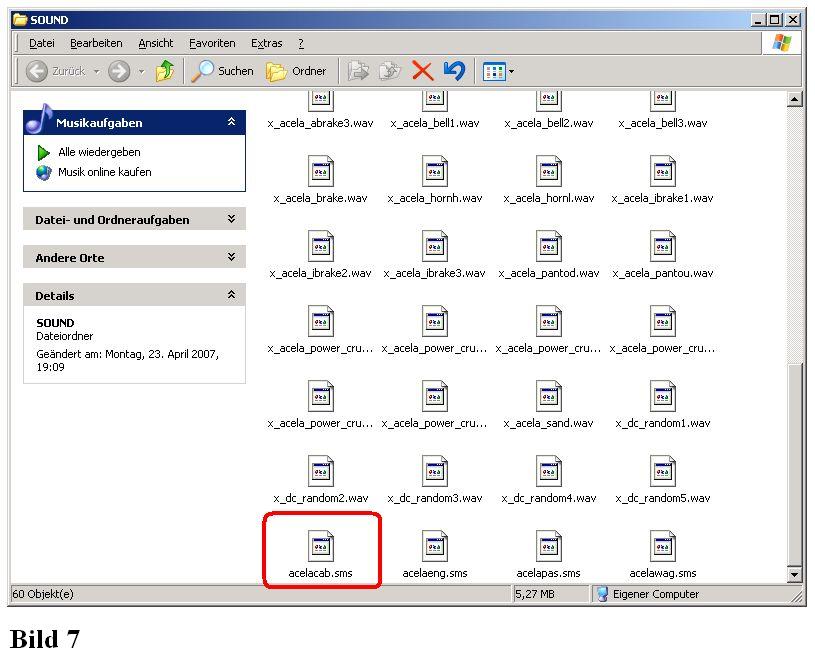Select the x_acela_sand.wav file
This screenshot has height=666, width=815.
click(549, 397)
